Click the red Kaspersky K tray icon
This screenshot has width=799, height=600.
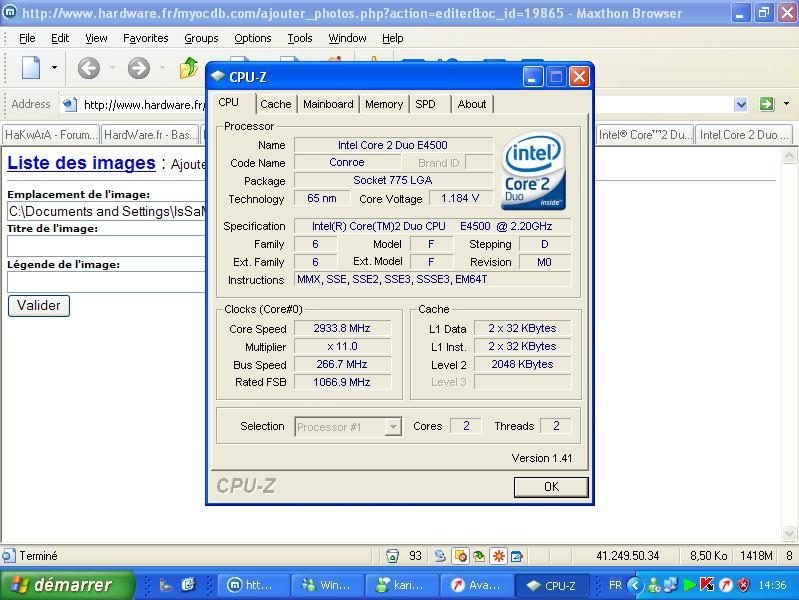(707, 585)
